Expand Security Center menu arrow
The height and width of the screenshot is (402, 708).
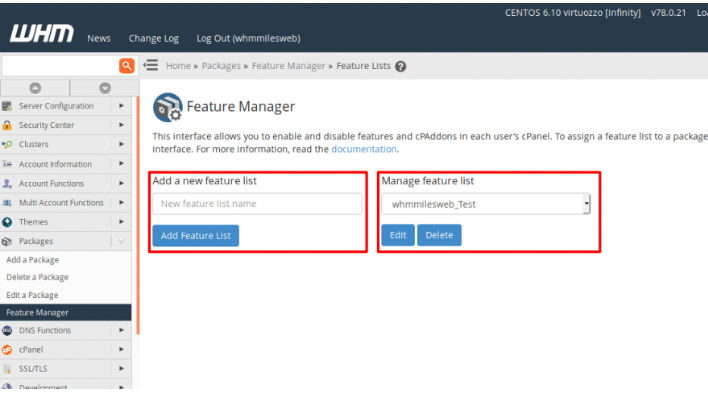coord(121,125)
